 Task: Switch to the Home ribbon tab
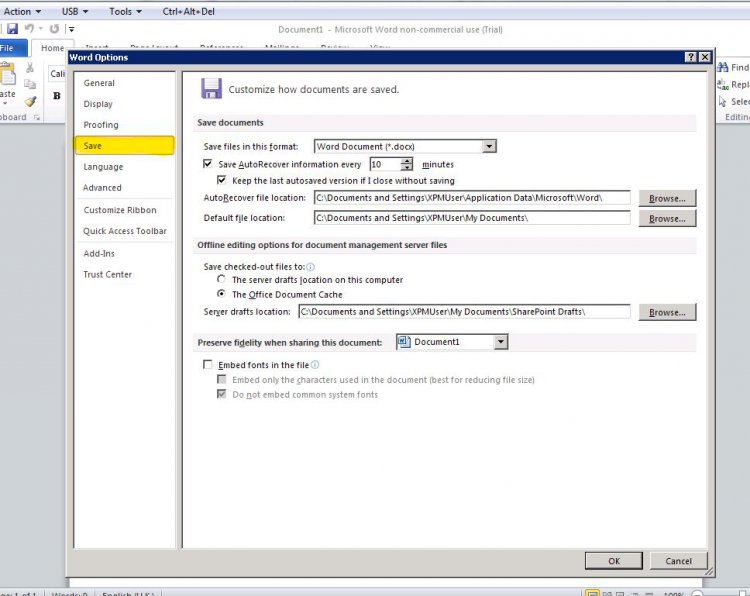52,48
